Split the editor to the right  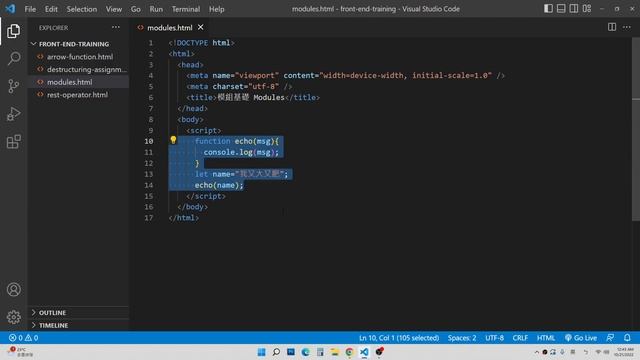coord(612,27)
